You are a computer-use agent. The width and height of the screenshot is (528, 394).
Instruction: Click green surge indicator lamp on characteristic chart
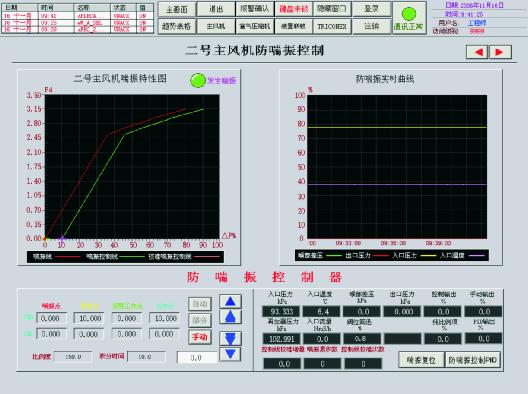coord(198,80)
